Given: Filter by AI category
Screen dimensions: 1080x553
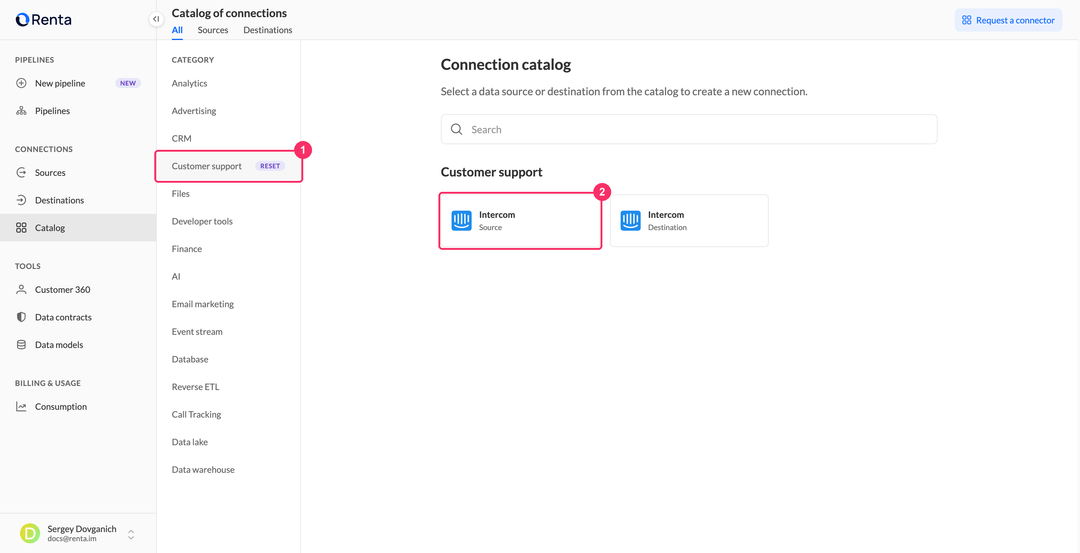Looking at the screenshot, I should click(x=176, y=276).
